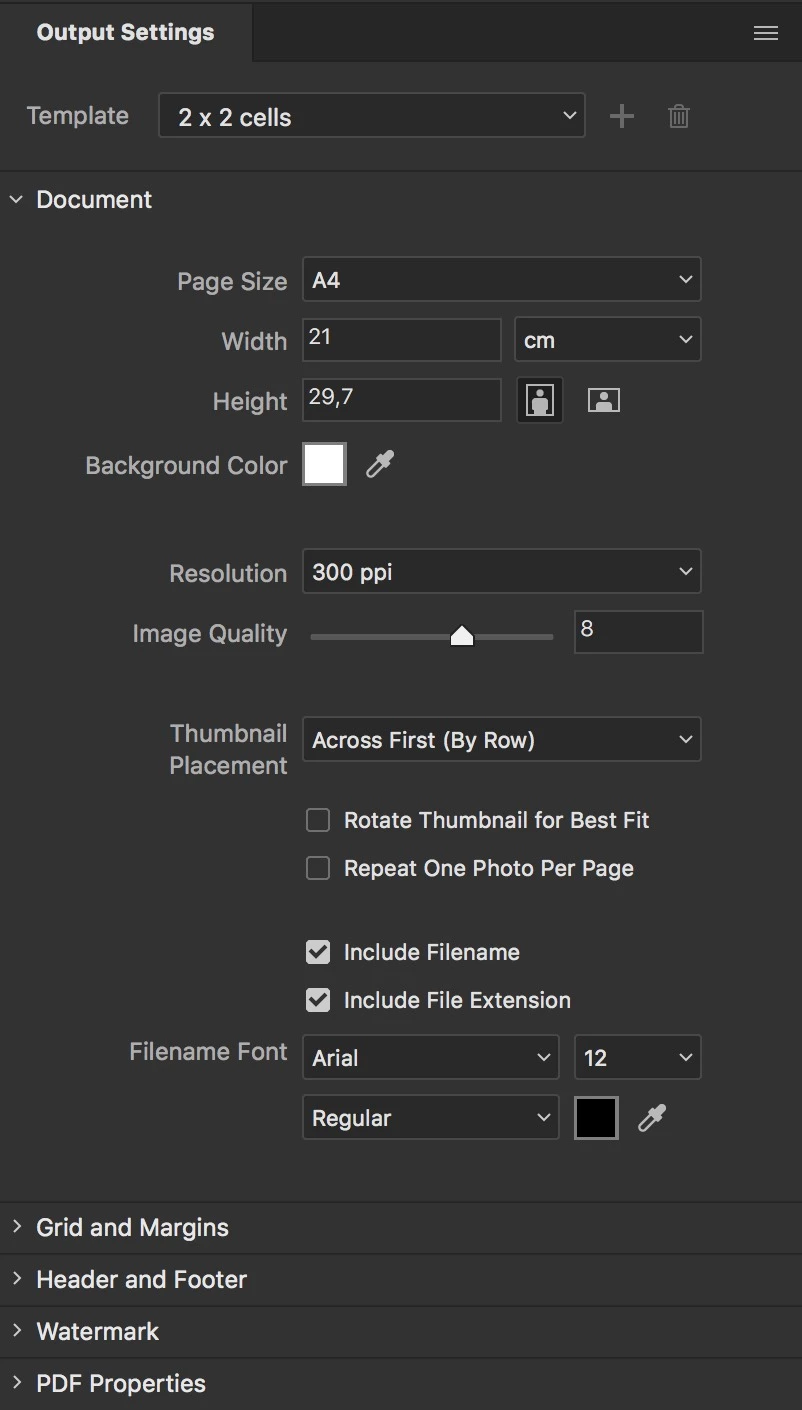Pick filename font color with eyedropper

(x=652, y=1117)
